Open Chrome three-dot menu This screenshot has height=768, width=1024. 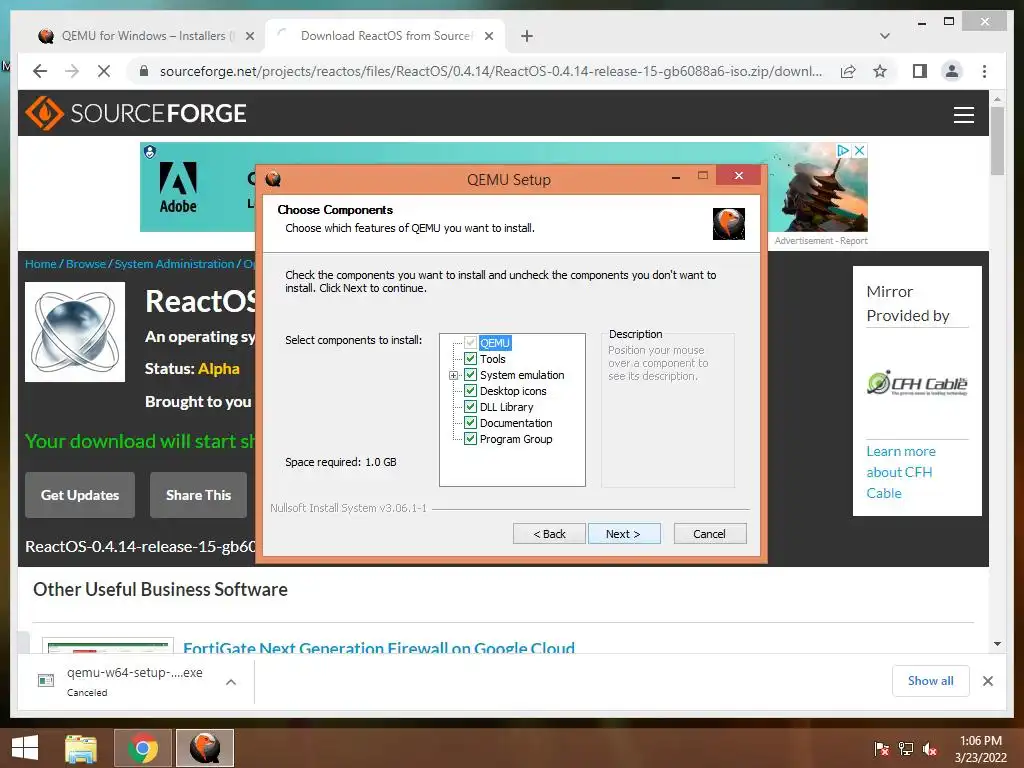(x=984, y=71)
